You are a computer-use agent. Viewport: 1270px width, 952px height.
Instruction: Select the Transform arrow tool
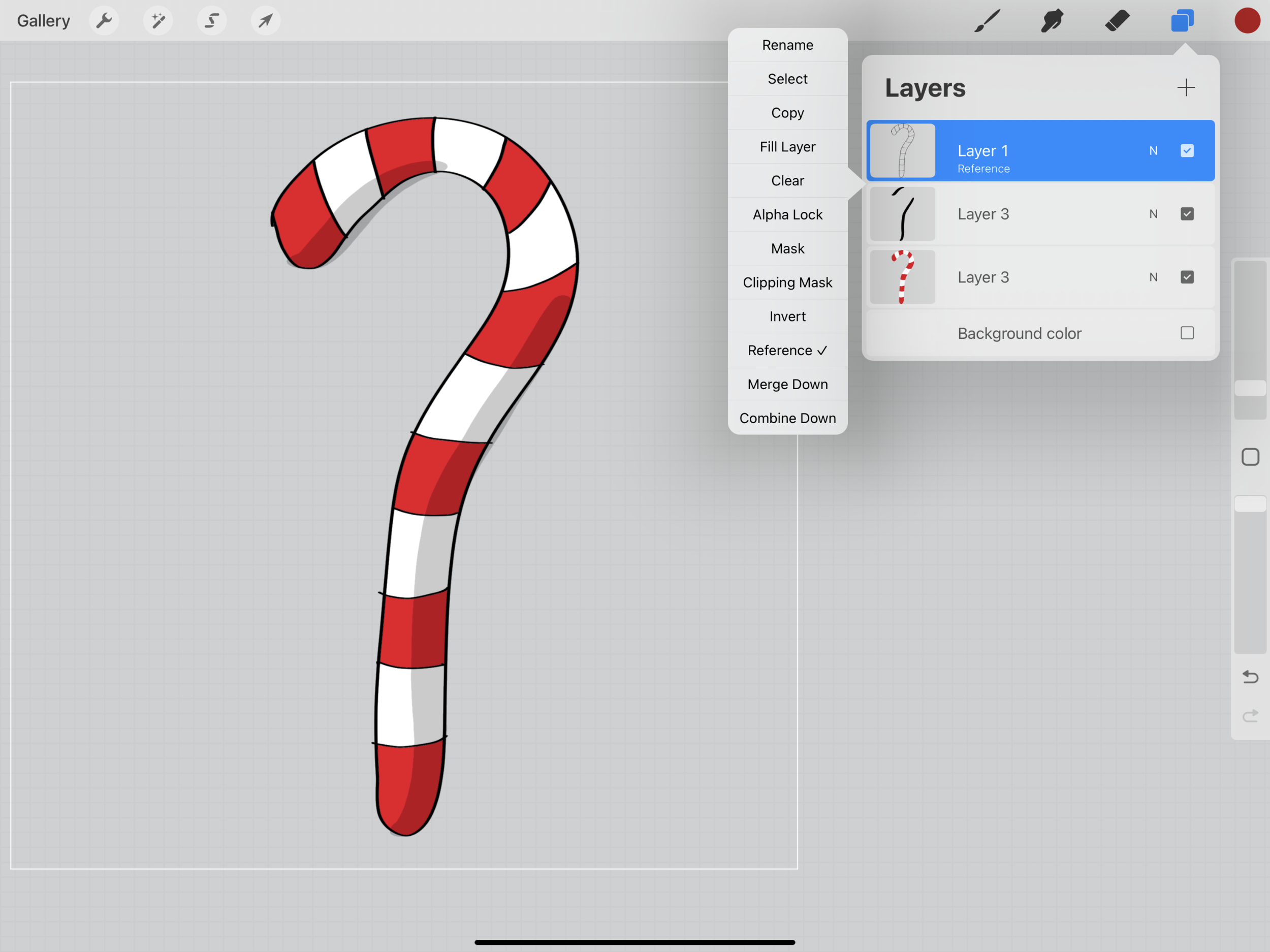[265, 21]
